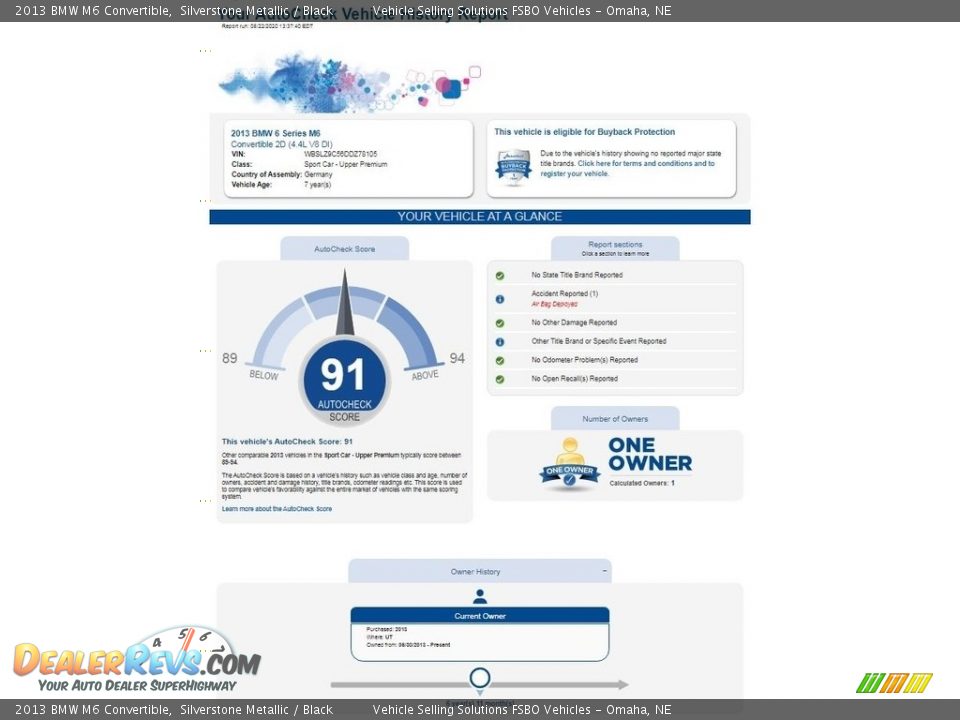Click the Buyback Protection shield badge icon
This screenshot has width=960, height=720.
(x=513, y=167)
